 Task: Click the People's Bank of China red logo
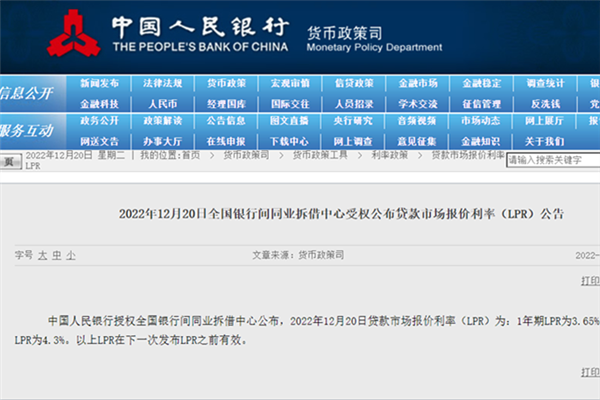(x=73, y=34)
